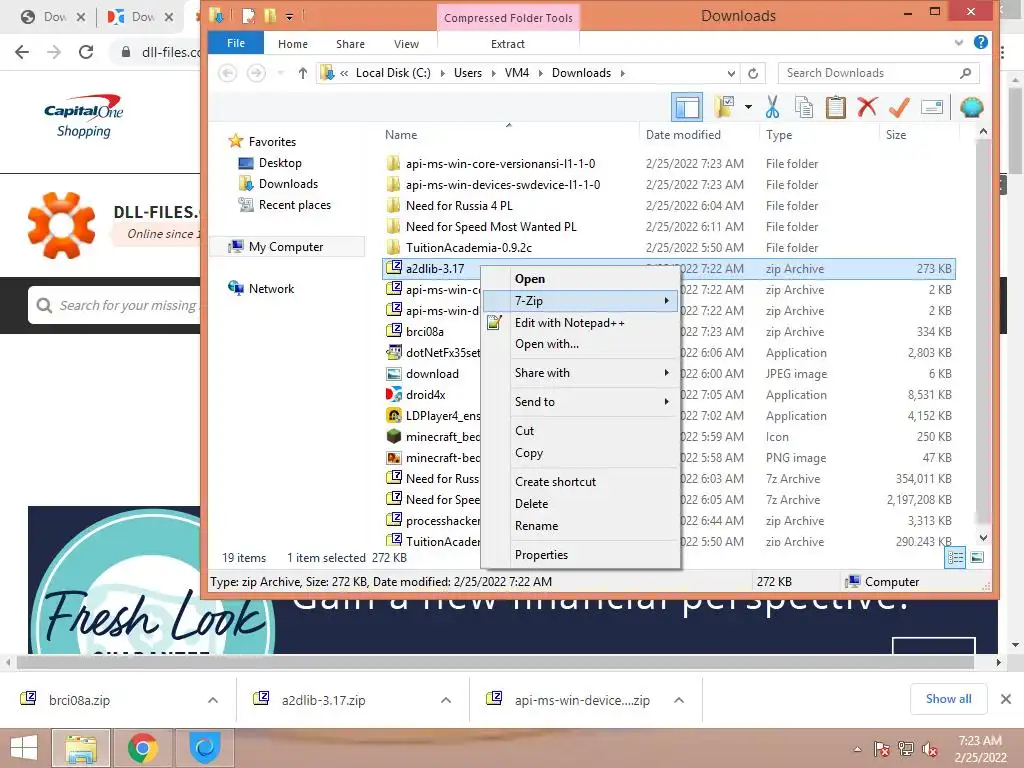This screenshot has height=768, width=1024.
Task: Click the teal shell settings icon
Action: point(971,107)
